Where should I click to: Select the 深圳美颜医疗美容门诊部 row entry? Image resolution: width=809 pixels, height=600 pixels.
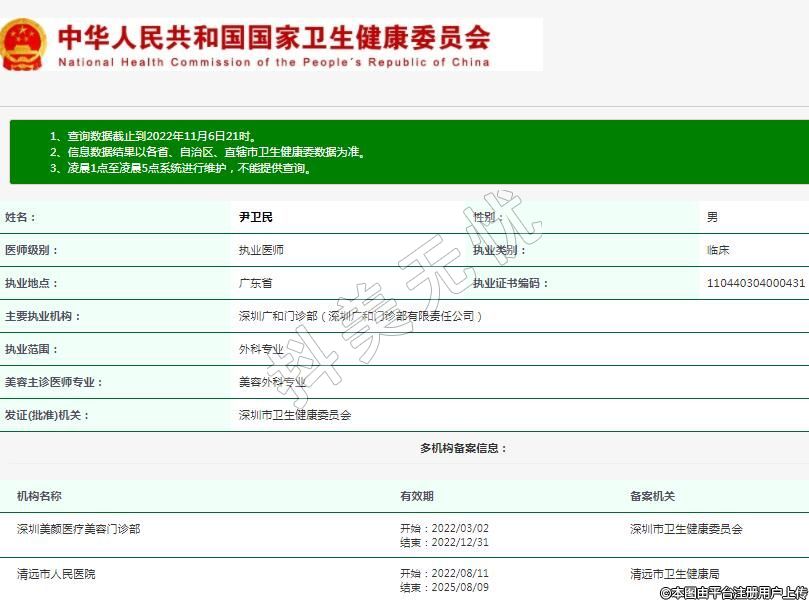tap(78, 529)
